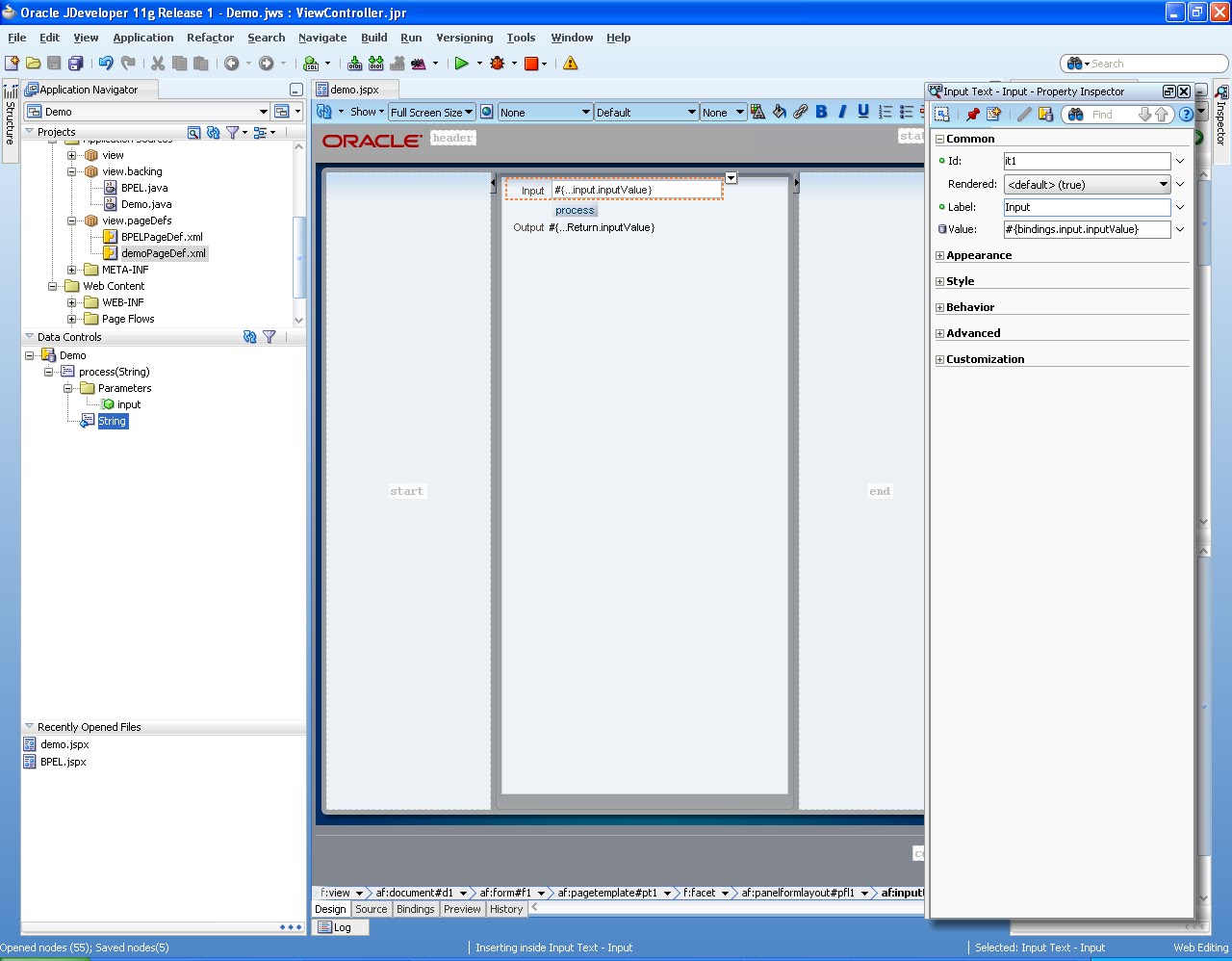The height and width of the screenshot is (961, 1232).
Task: Click the af:form#f1 breadcrumb item
Action: point(505,893)
